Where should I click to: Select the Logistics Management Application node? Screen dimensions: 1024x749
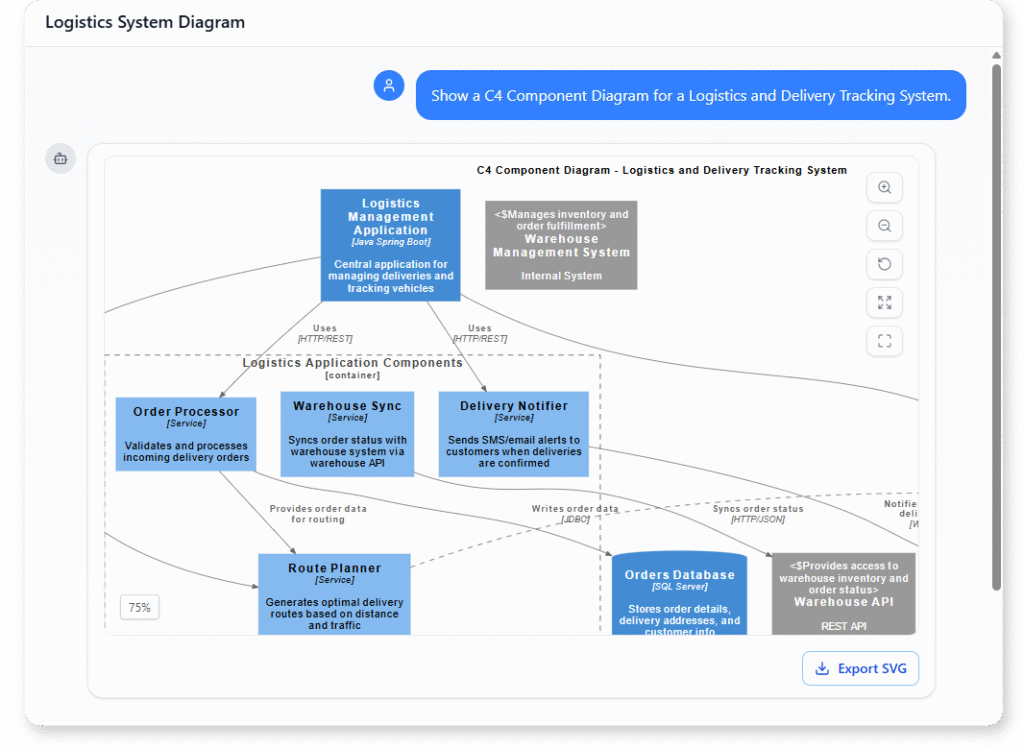pos(390,244)
